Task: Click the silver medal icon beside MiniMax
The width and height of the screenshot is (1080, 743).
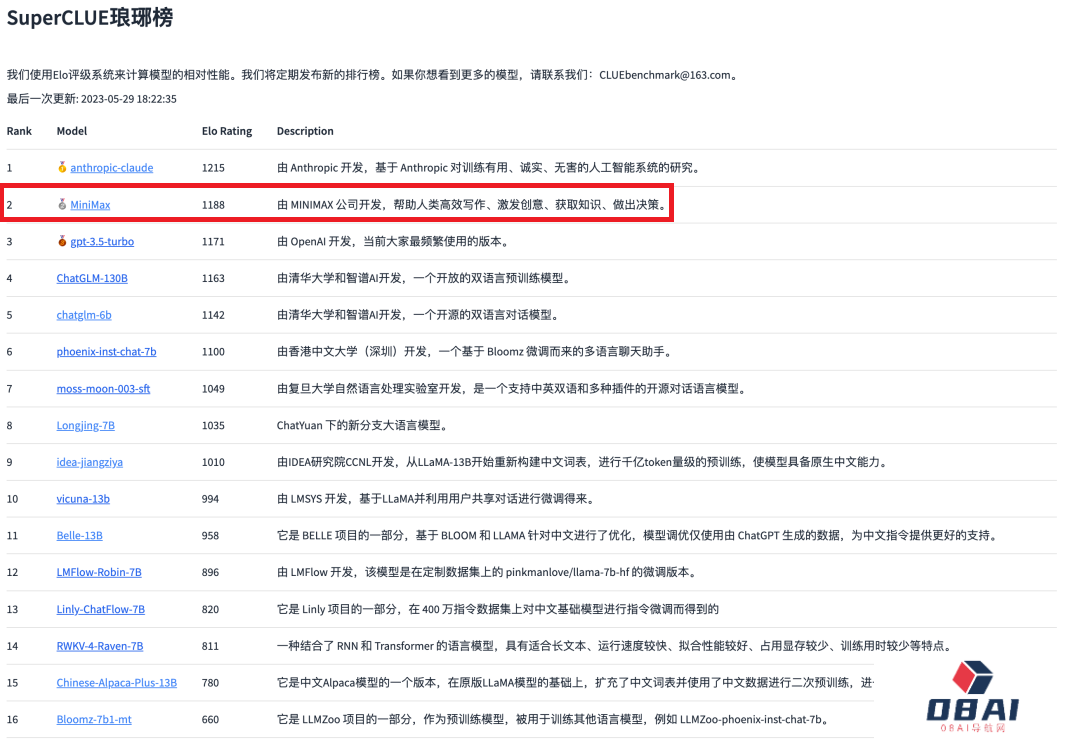Action: pos(62,205)
